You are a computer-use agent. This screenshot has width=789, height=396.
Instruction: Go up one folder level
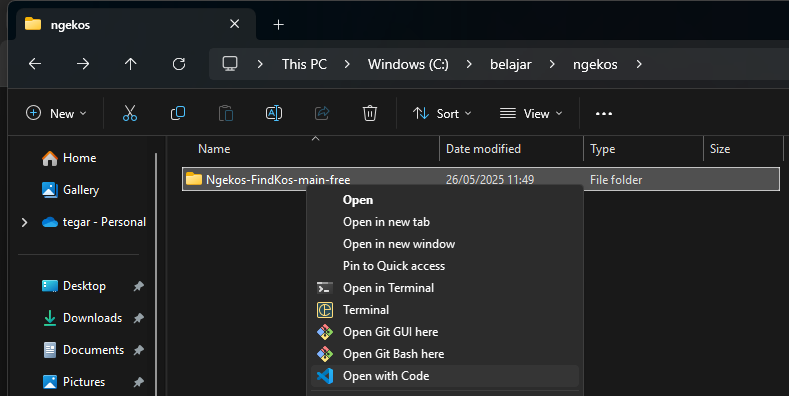pyautogui.click(x=130, y=64)
